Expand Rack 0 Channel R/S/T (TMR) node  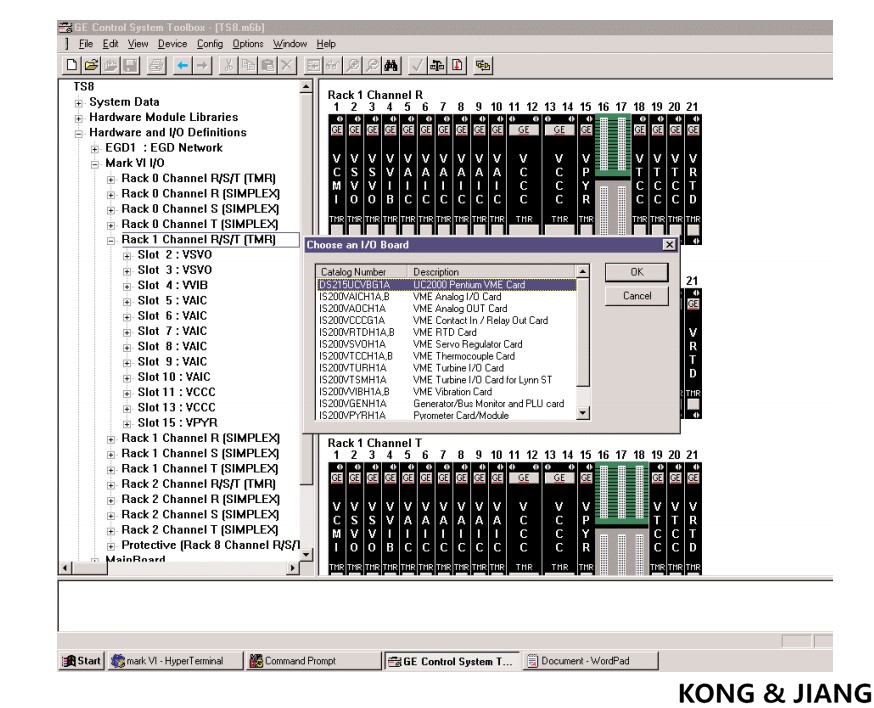pos(111,180)
